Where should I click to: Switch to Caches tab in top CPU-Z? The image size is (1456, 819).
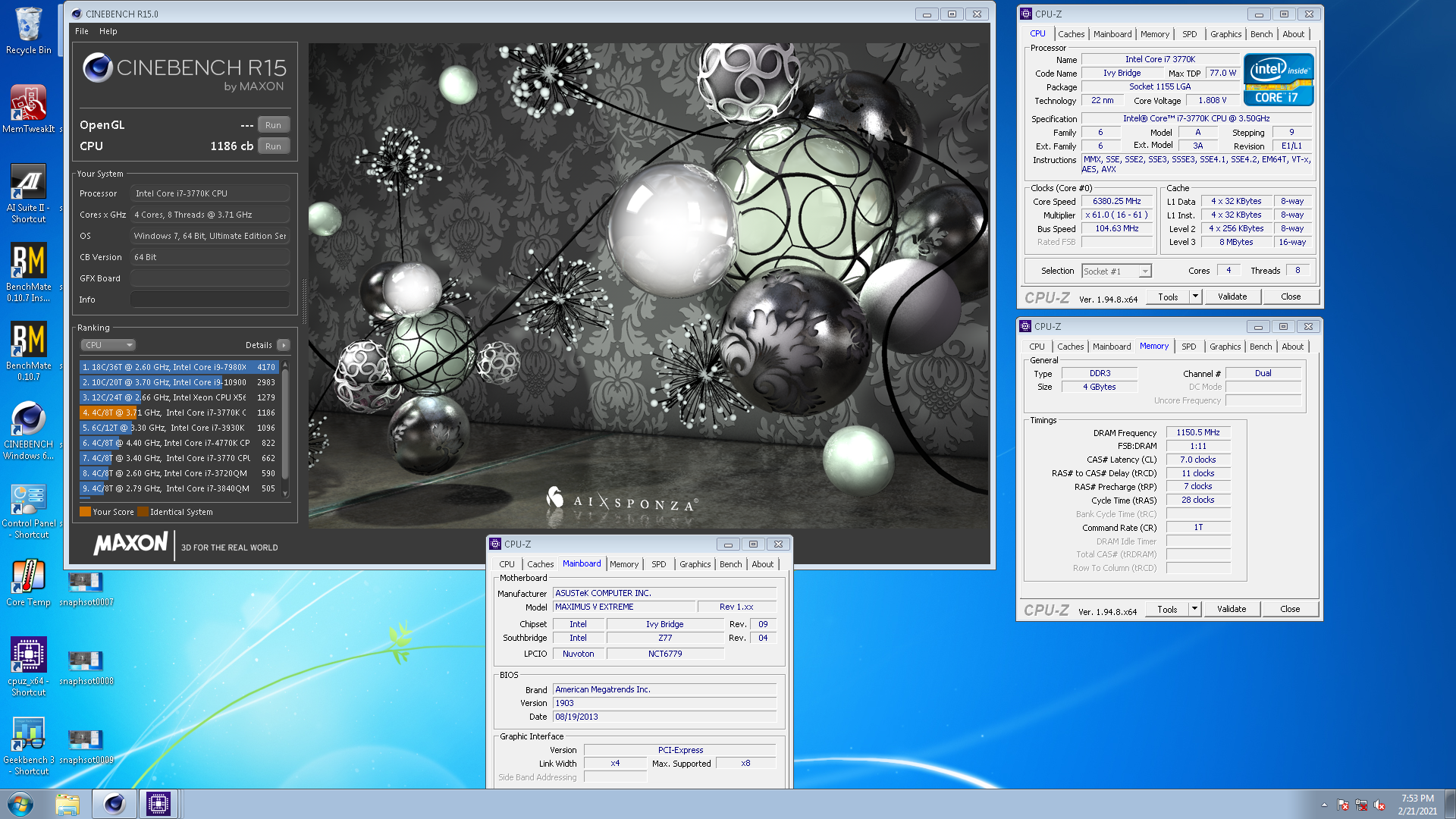point(1071,34)
